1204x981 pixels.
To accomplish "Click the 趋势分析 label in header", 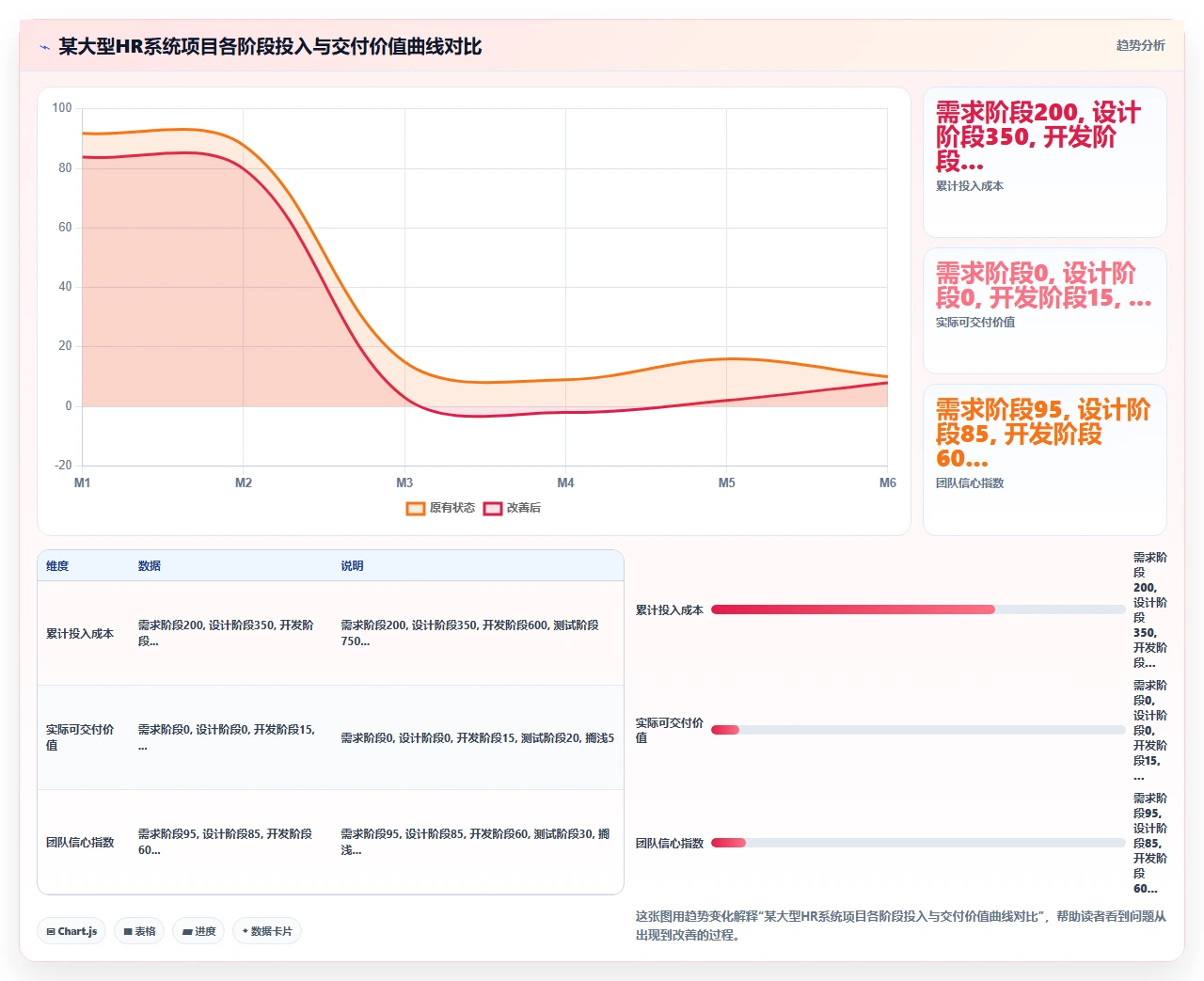I will [1140, 45].
